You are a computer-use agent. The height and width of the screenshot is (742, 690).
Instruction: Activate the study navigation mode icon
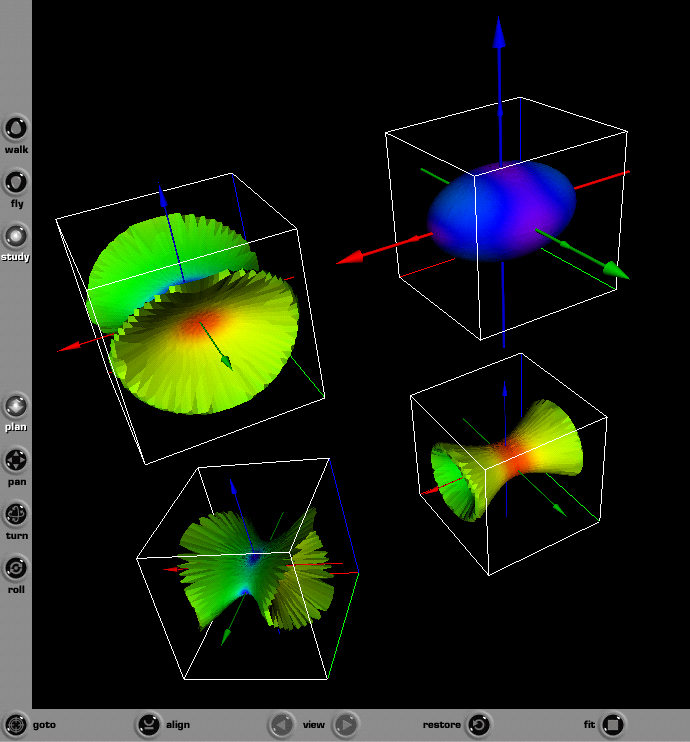16,236
